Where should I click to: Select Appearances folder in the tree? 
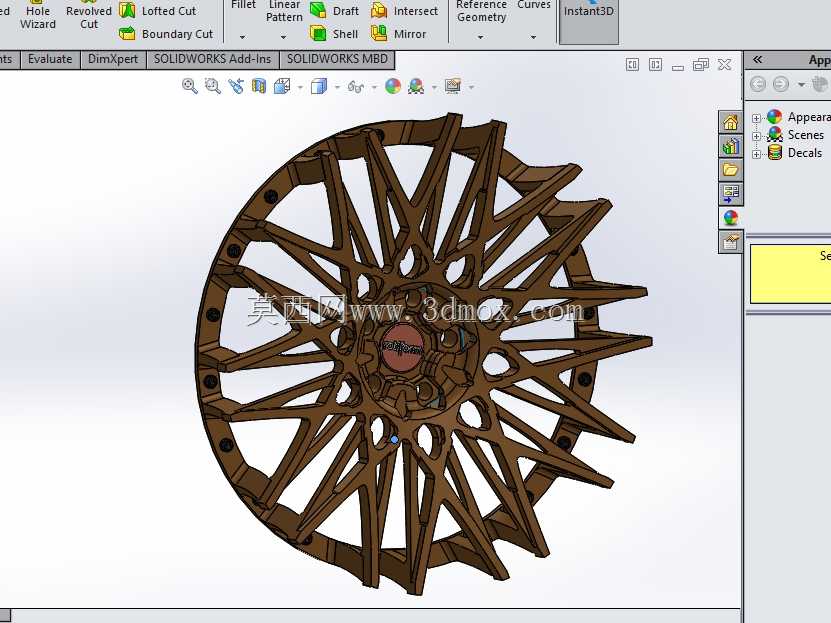(x=799, y=117)
